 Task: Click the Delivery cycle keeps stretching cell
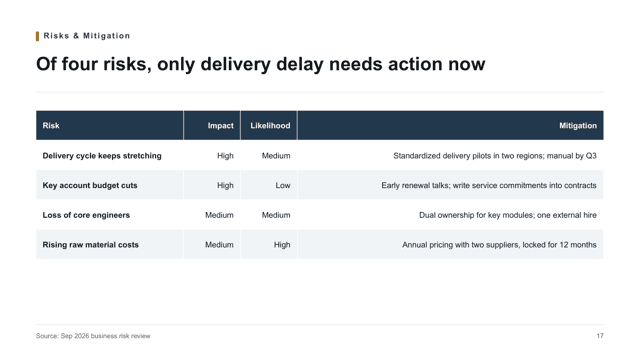(102, 156)
